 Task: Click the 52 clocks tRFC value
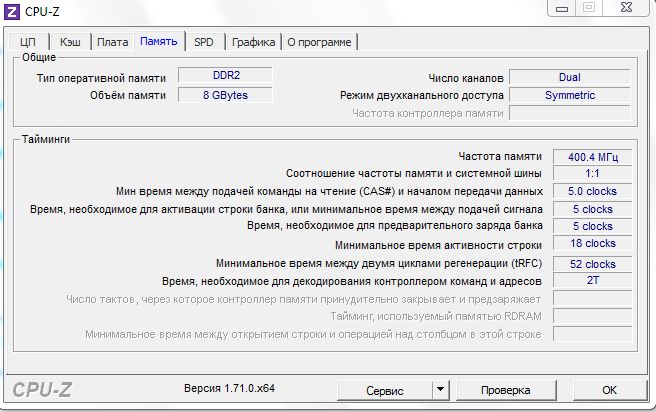pos(592,264)
